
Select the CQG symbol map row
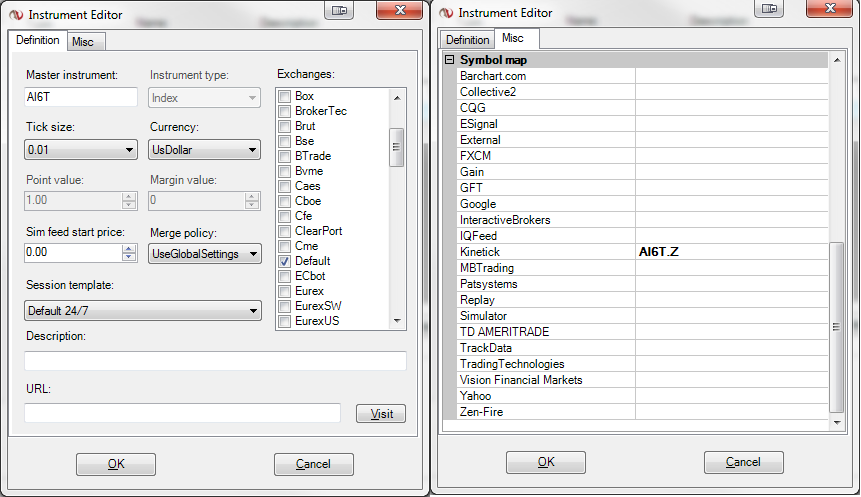(x=642, y=108)
